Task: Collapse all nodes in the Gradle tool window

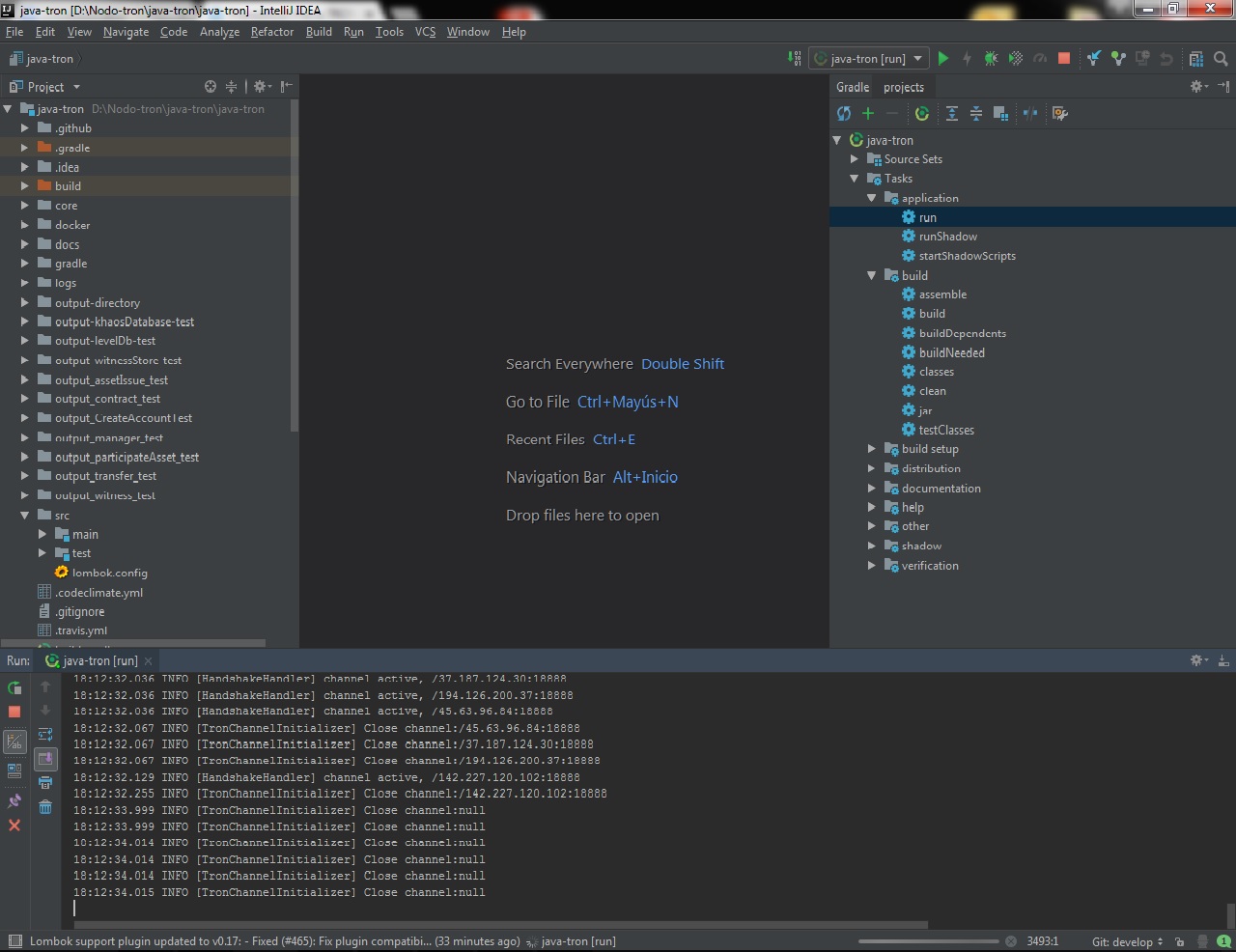Action: tap(976, 113)
